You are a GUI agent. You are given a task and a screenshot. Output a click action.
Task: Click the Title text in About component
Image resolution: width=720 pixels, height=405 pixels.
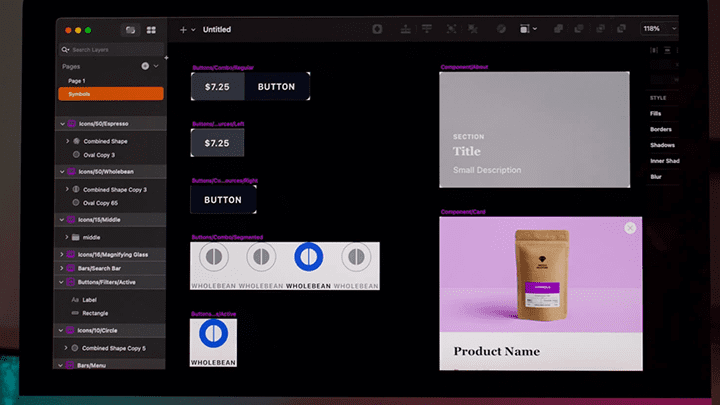(x=467, y=151)
